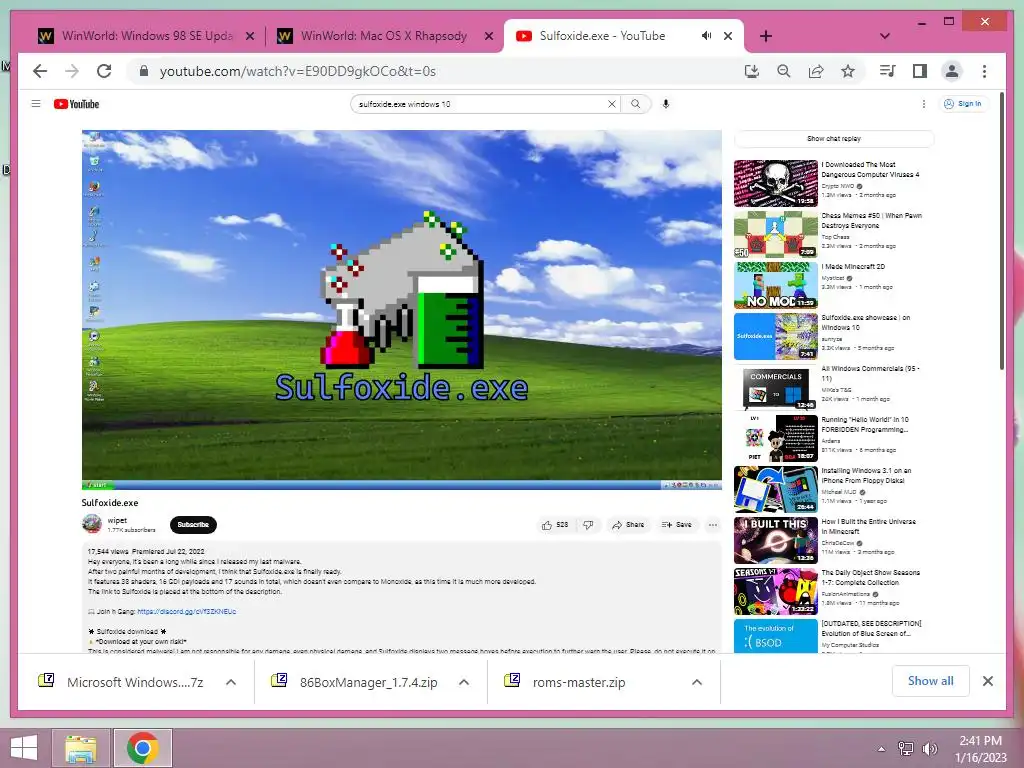Show hidden system tray icons

coord(882,748)
